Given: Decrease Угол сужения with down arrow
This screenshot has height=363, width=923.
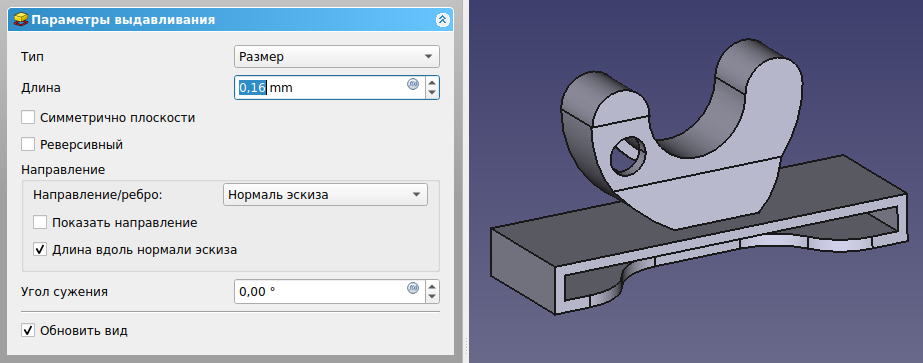Looking at the screenshot, I should 432,297.
